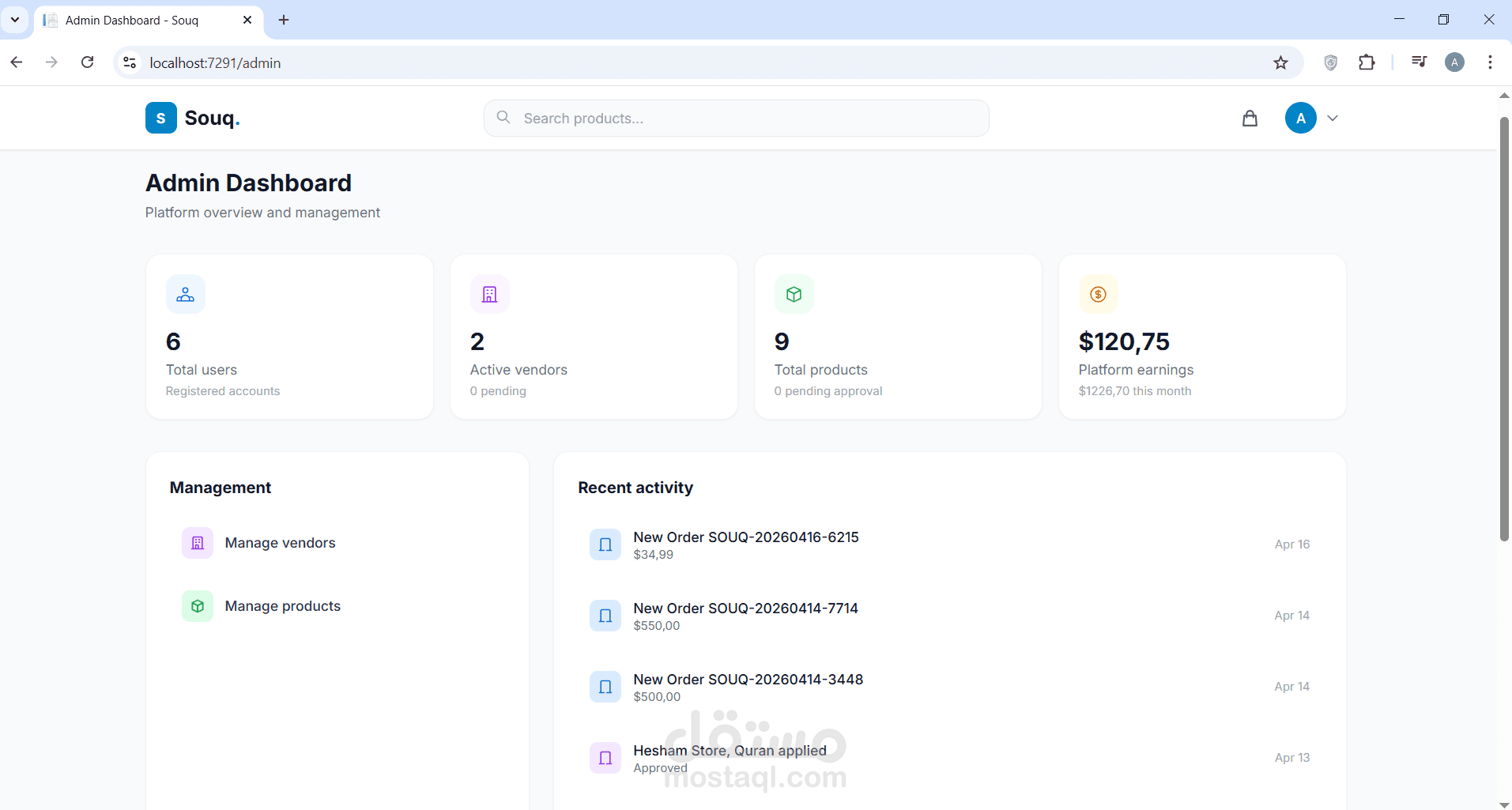Viewport: 1512px width, 810px height.
Task: Click the Souq logo icon
Action: point(161,118)
